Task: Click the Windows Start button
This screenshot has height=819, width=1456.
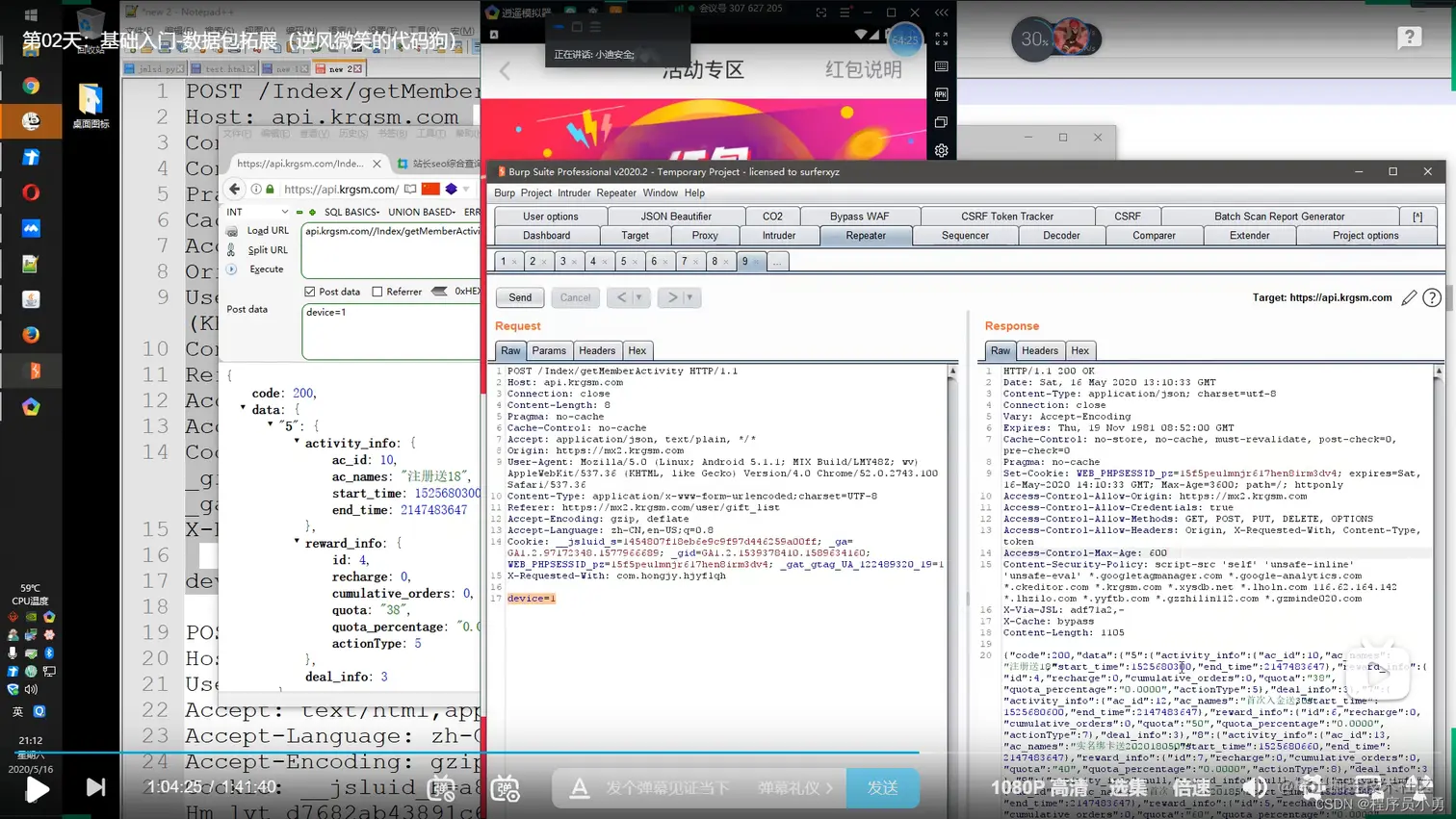Action: [x=30, y=14]
